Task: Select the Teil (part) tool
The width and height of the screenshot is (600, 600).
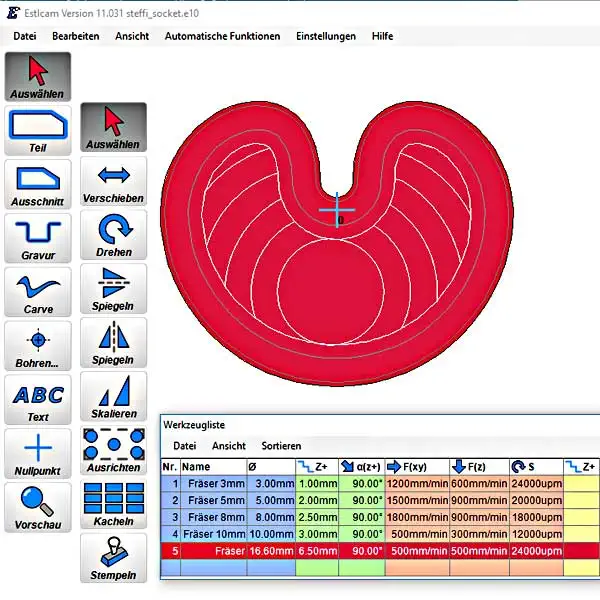Action: click(38, 130)
